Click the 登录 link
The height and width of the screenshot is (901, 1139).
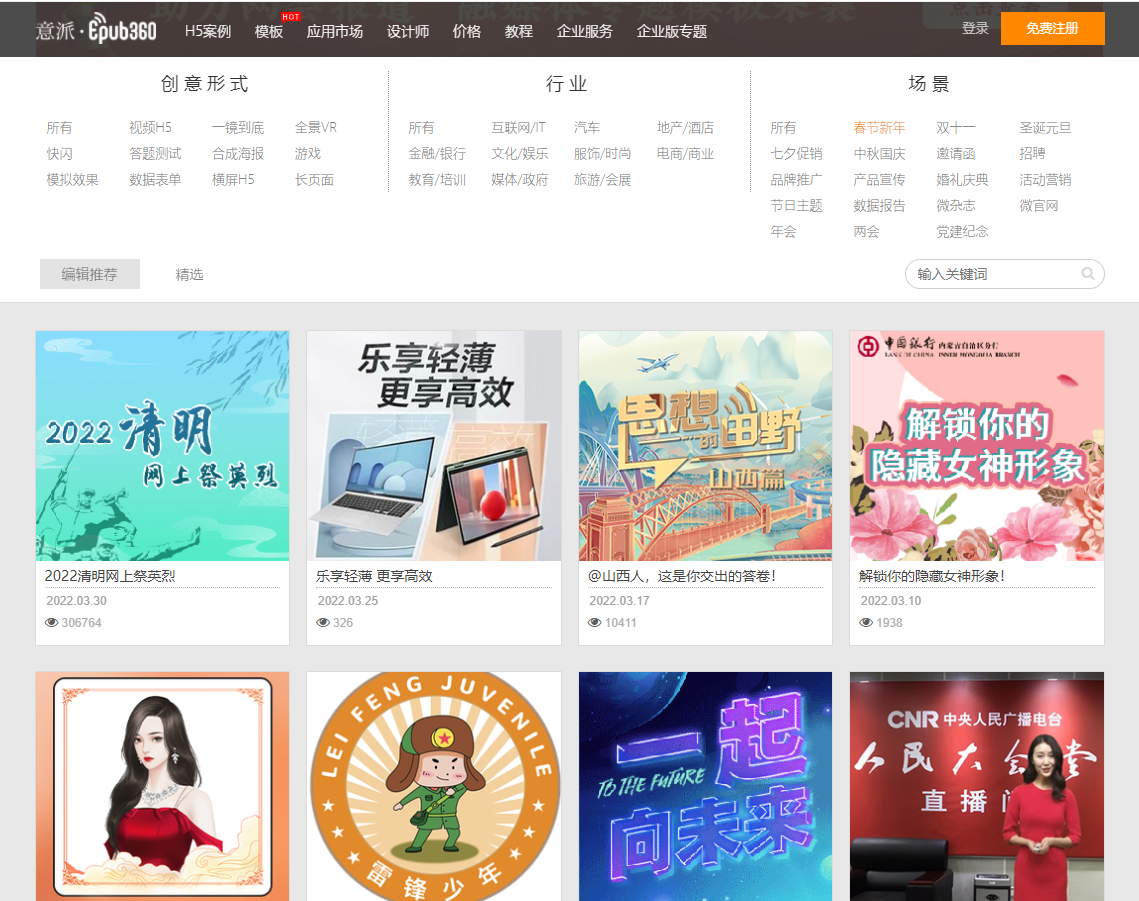point(973,28)
